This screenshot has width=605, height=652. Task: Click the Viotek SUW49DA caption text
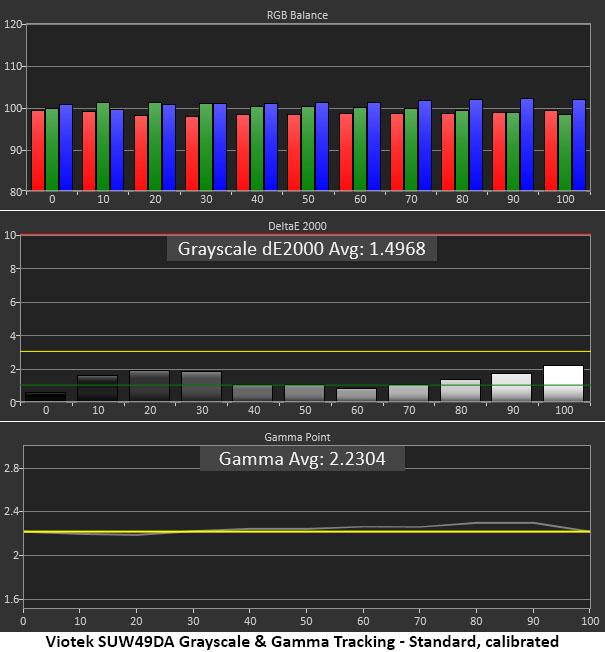pyautogui.click(x=302, y=641)
